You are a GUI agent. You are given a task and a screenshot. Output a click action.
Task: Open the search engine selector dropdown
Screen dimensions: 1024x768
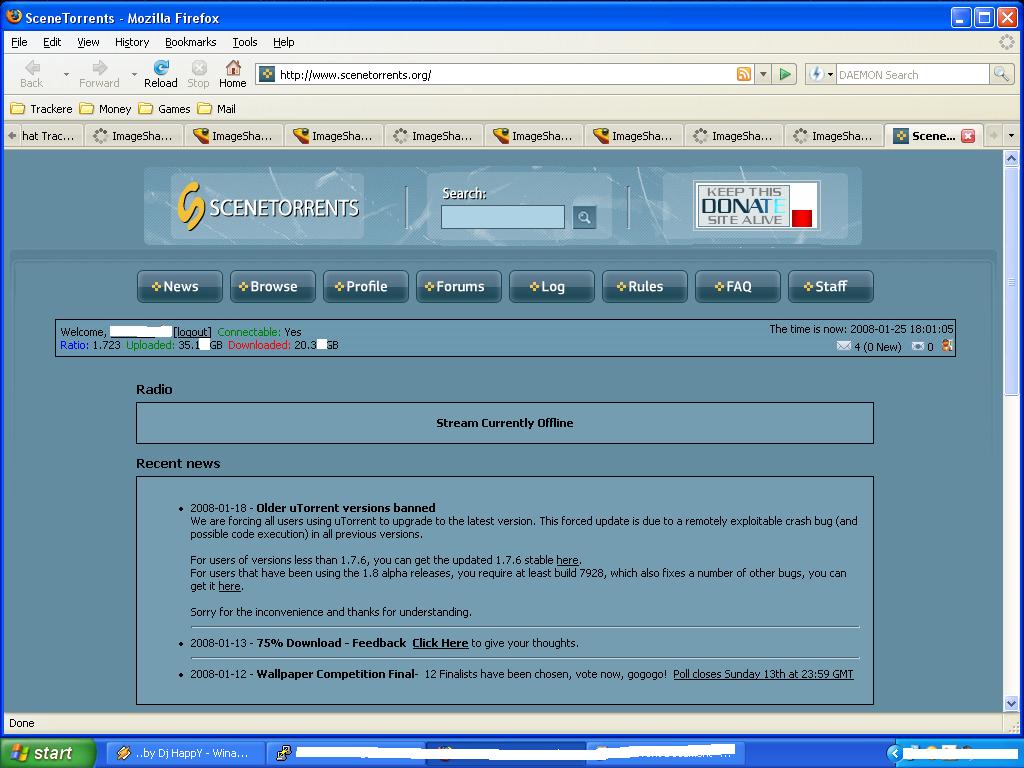(831, 74)
